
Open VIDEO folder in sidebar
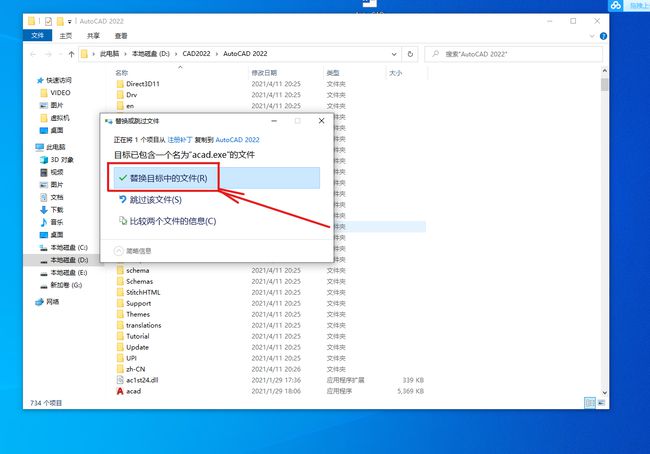coord(56,92)
